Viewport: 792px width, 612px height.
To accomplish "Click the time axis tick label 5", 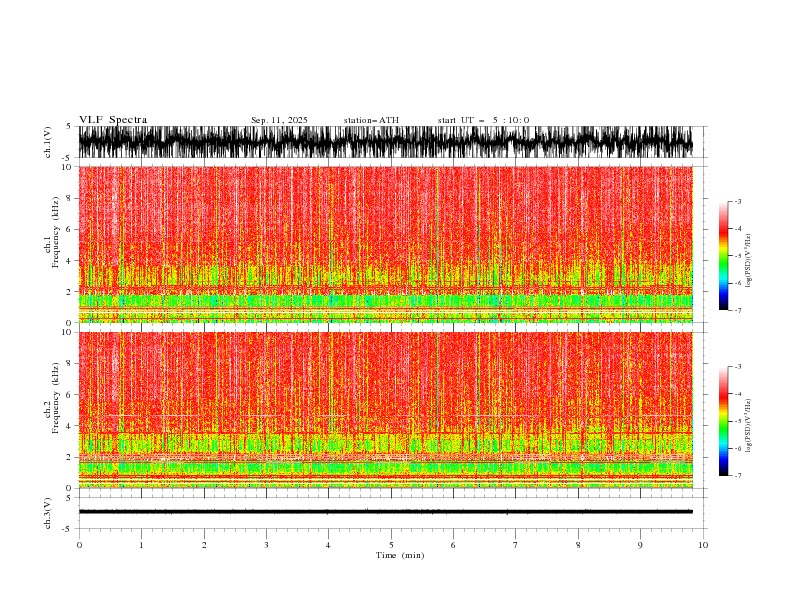I will pos(391,545).
